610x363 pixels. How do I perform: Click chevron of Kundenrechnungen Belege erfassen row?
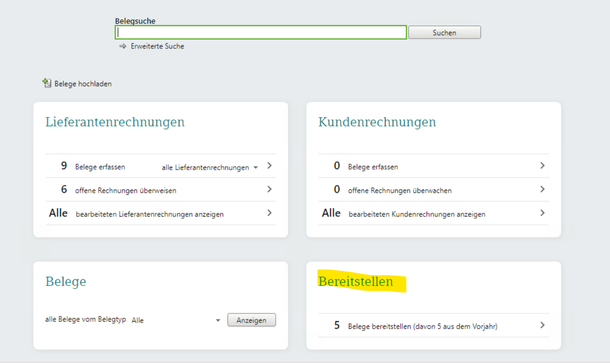pyautogui.click(x=542, y=166)
